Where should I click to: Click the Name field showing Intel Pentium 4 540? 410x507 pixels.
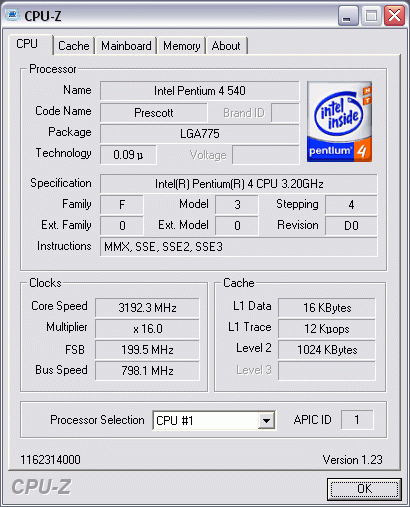(199, 91)
